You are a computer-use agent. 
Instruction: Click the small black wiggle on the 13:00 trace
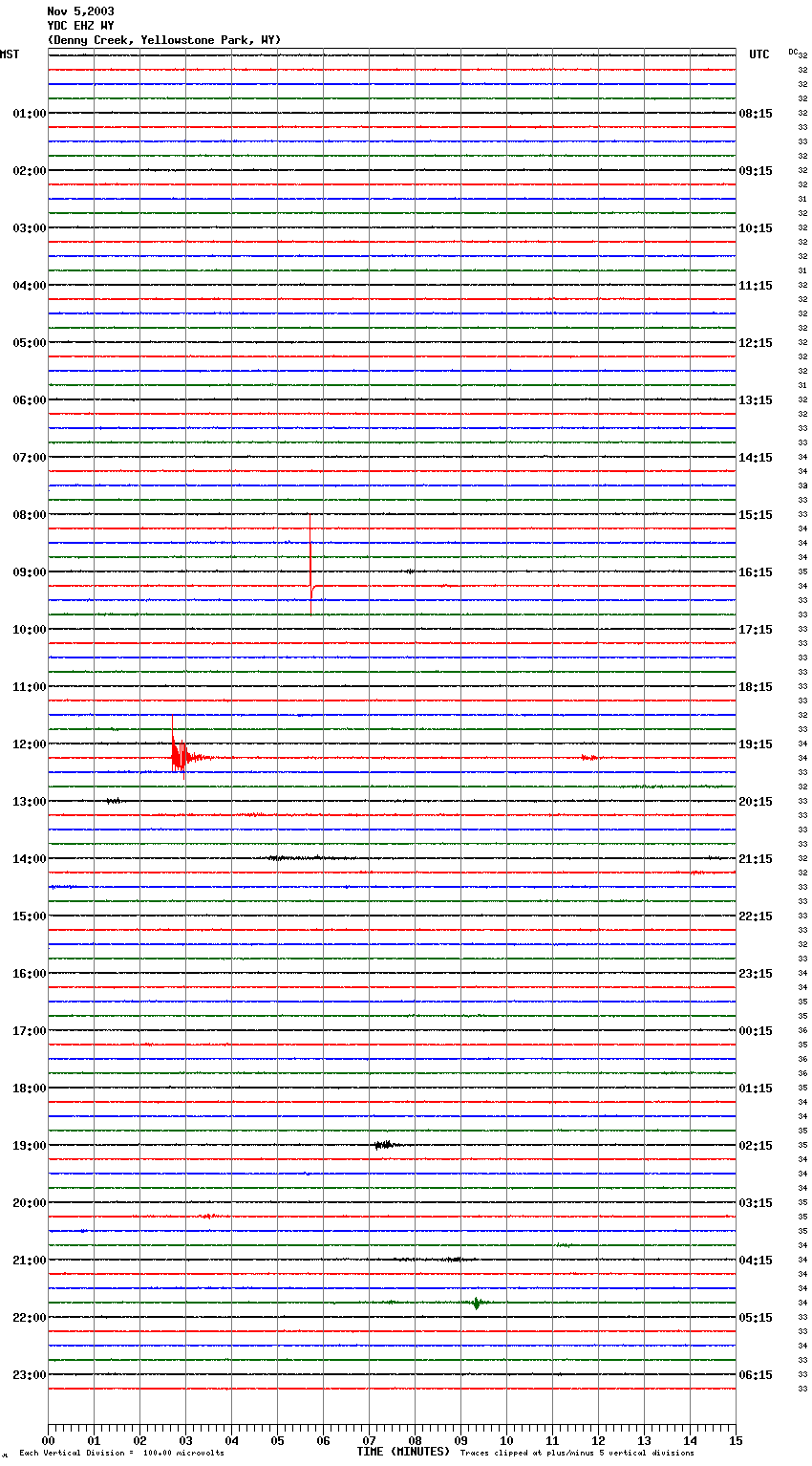pyautogui.click(x=113, y=801)
